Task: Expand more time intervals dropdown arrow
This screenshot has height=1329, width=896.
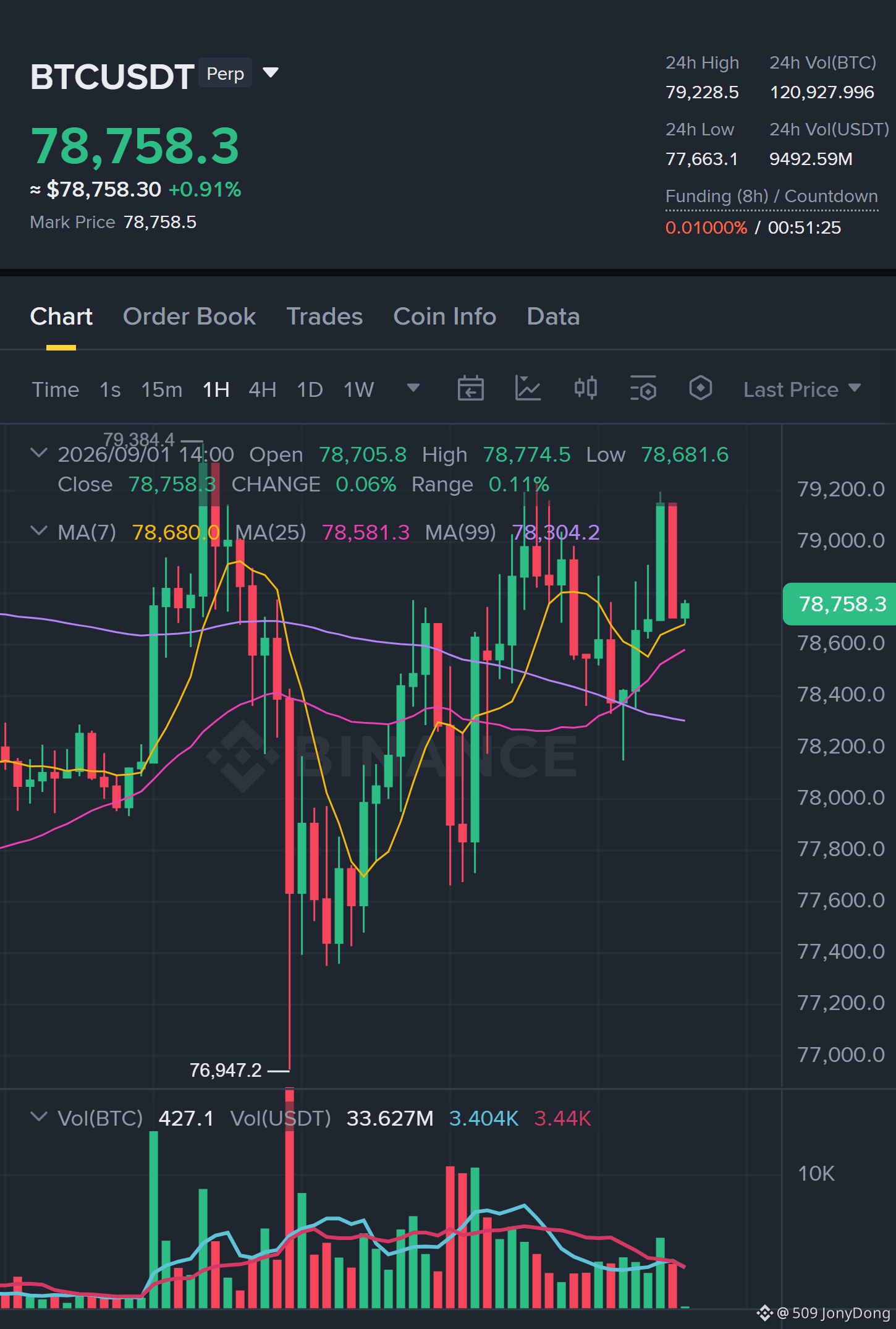Action: [413, 388]
